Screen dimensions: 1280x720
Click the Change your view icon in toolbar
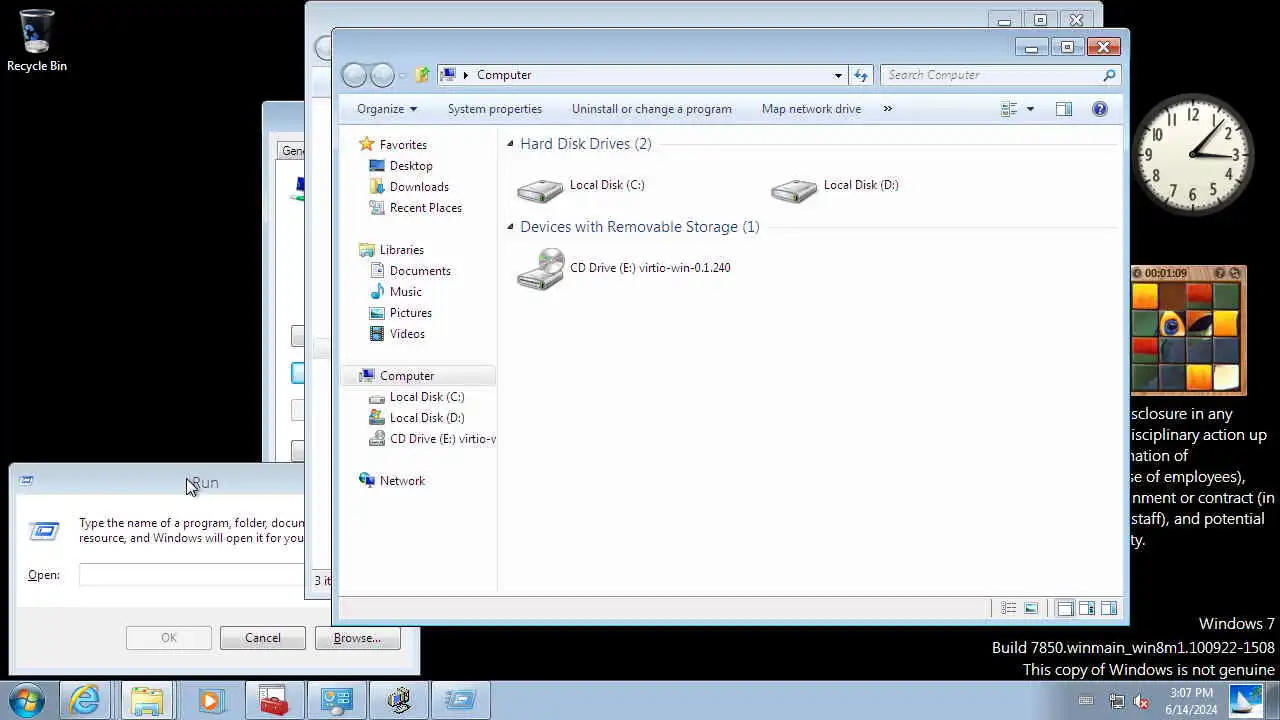click(x=1009, y=109)
